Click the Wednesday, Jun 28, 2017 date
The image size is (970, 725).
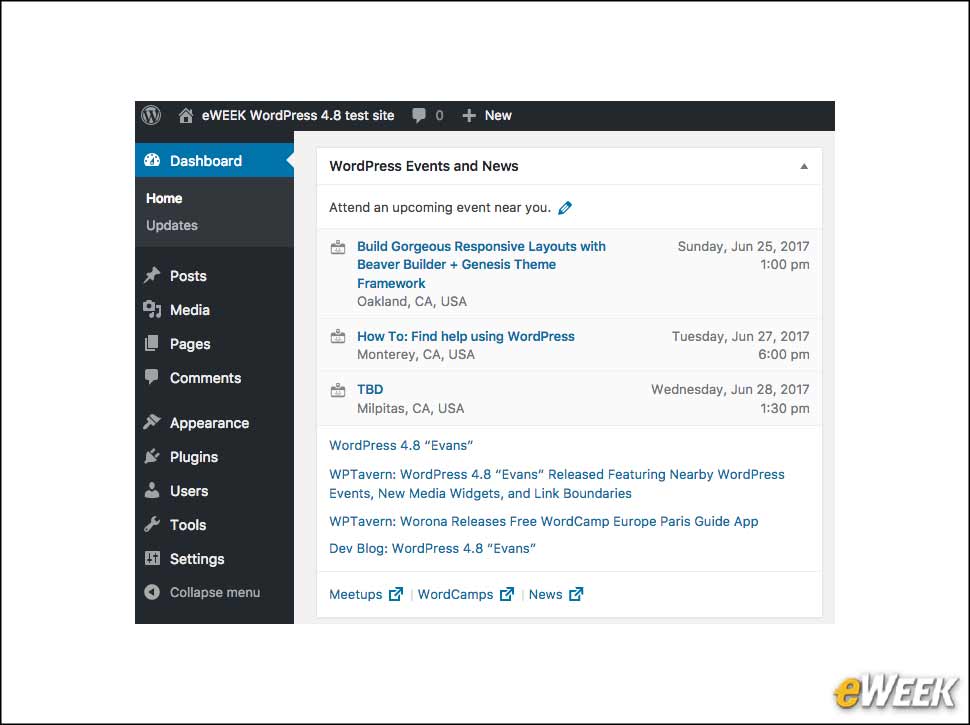click(x=730, y=390)
